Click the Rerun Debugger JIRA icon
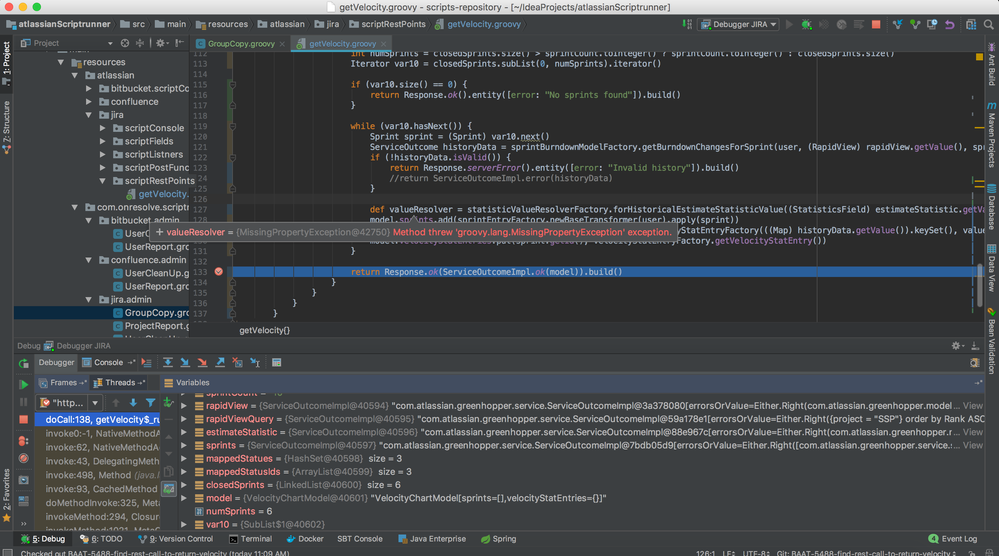Viewport: 999px width, 556px height. [23, 362]
